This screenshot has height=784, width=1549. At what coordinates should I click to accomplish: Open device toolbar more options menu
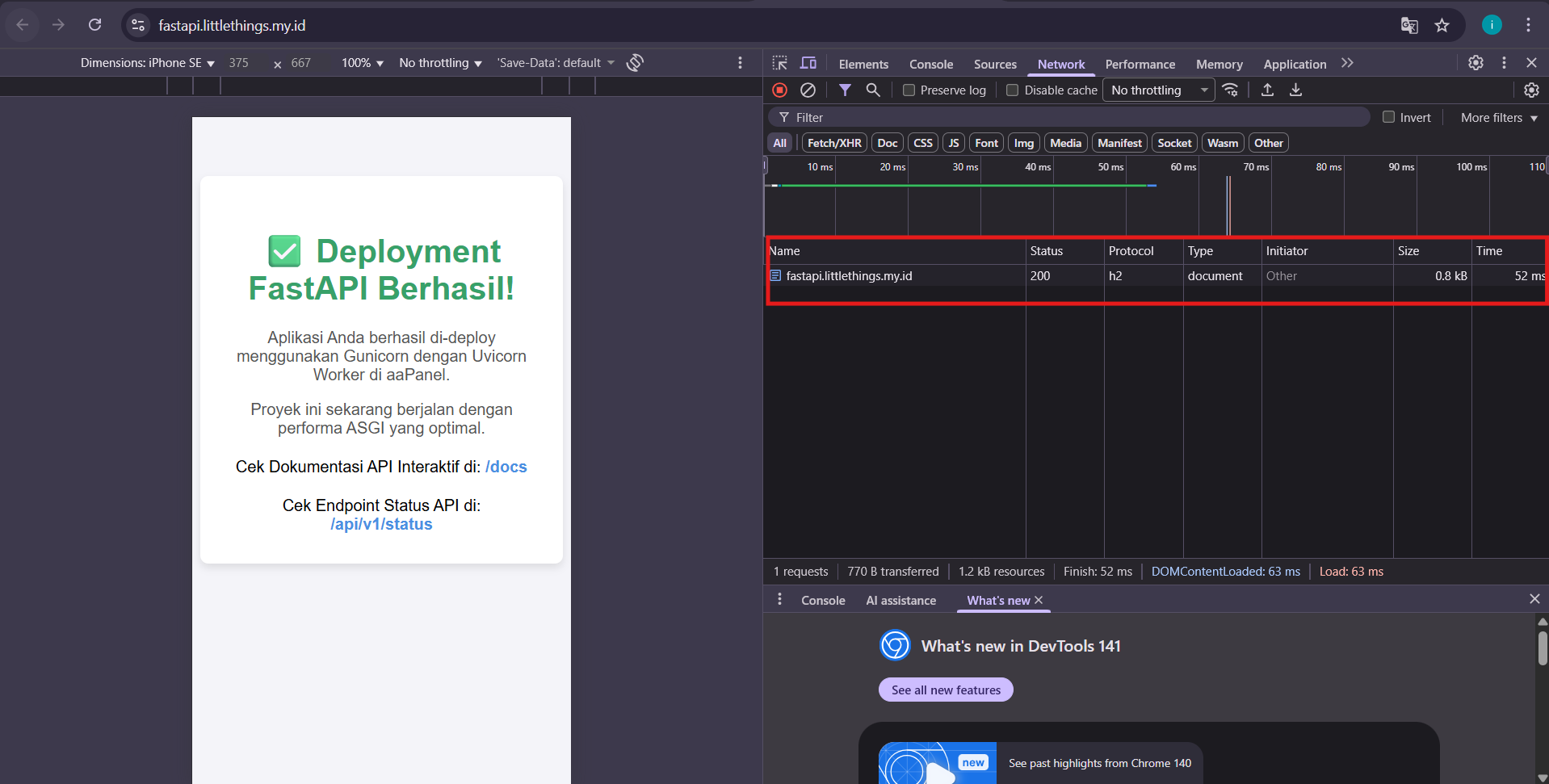[740, 62]
